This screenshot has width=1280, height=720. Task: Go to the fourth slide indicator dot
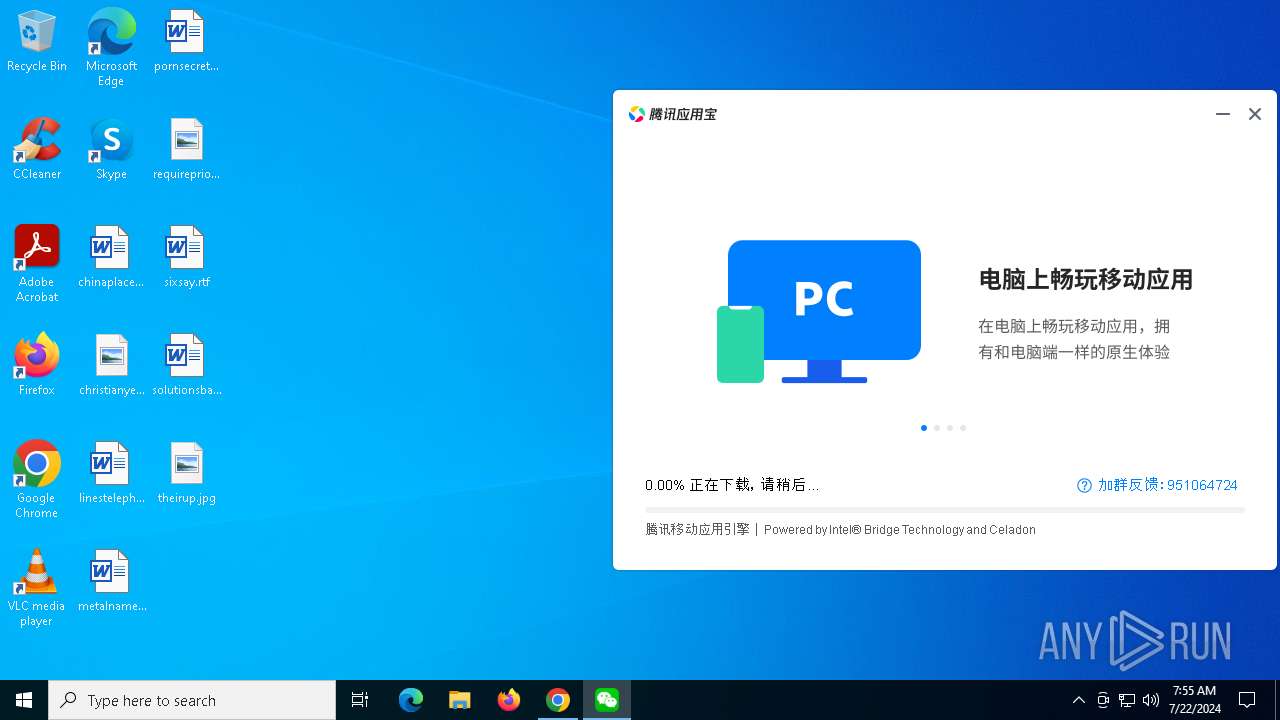[x=963, y=428]
